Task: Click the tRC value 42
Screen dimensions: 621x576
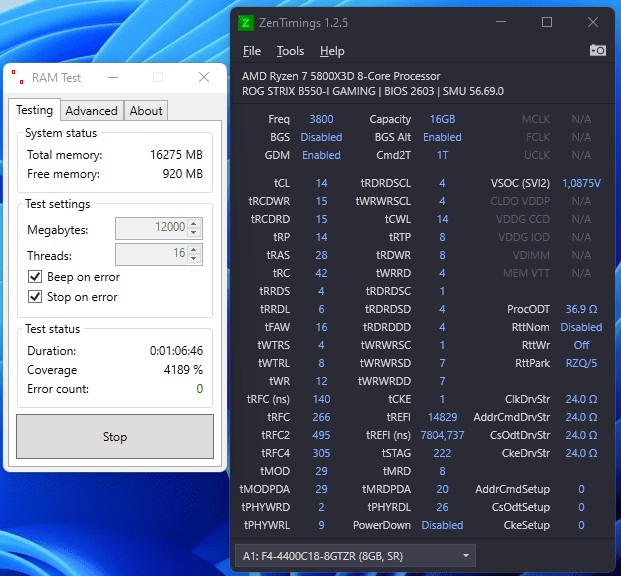Action: point(321,273)
